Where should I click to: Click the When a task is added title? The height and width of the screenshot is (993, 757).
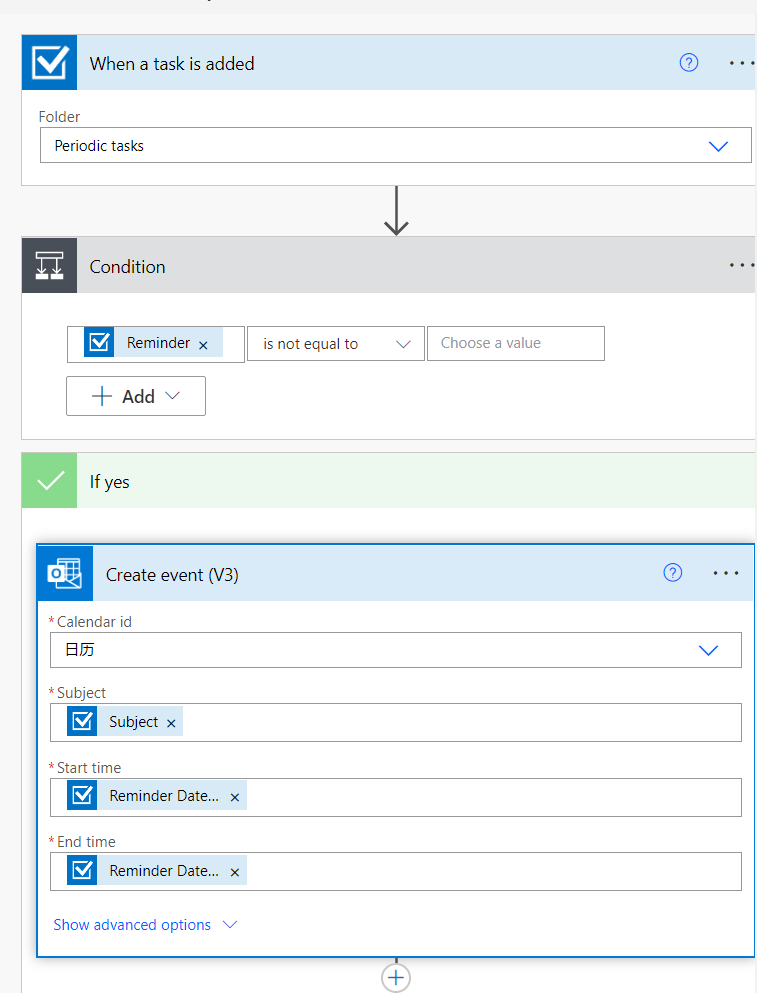point(172,64)
